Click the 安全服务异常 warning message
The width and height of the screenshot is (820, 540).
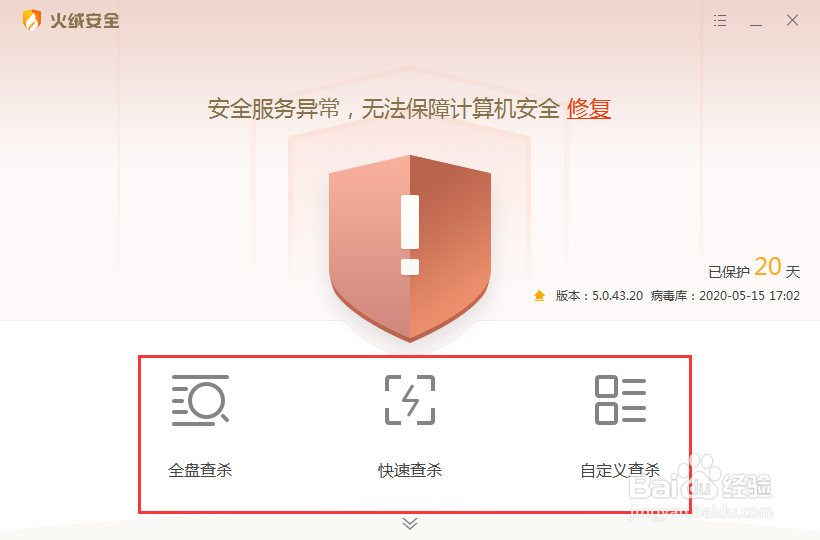pos(384,109)
